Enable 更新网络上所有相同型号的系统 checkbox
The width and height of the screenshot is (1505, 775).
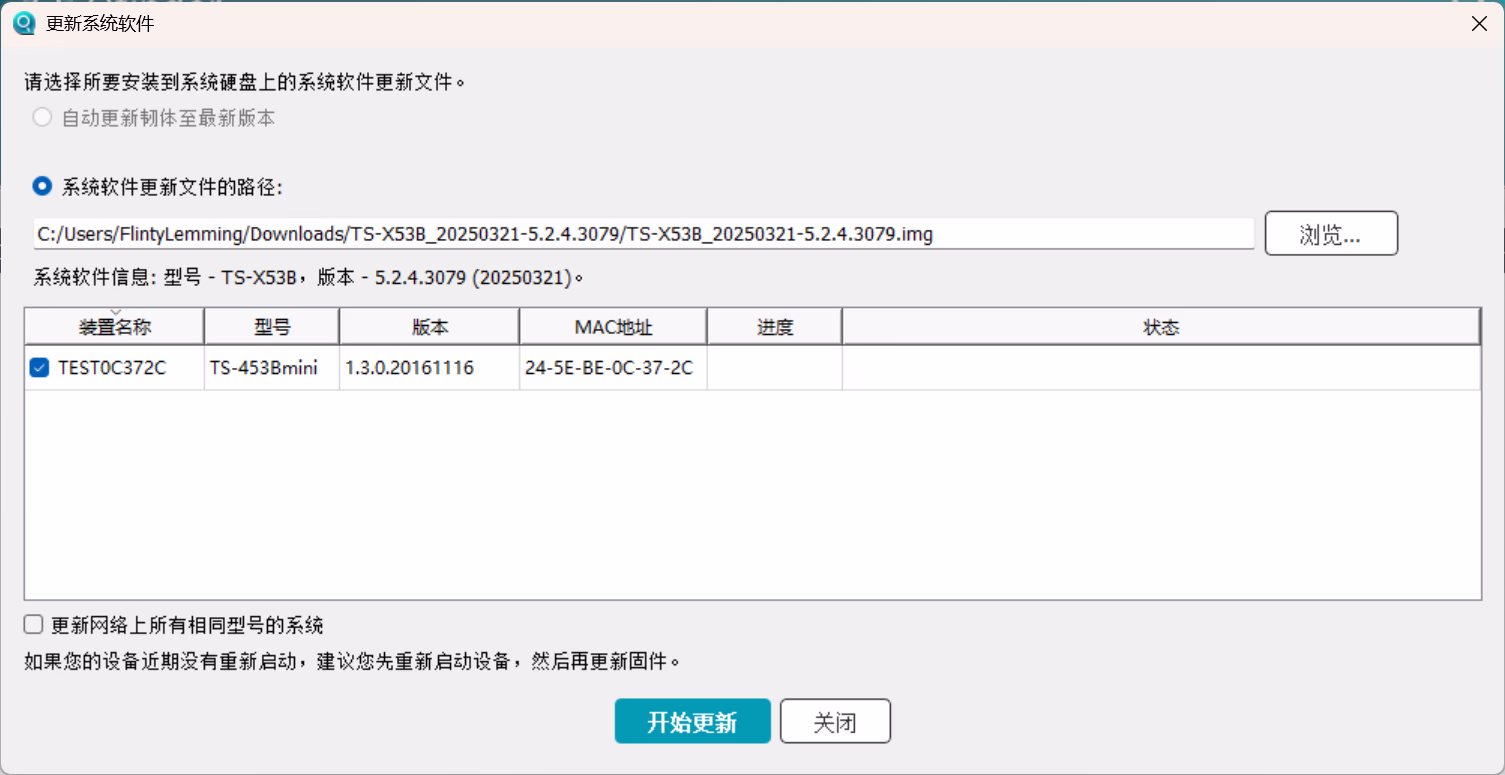34,625
